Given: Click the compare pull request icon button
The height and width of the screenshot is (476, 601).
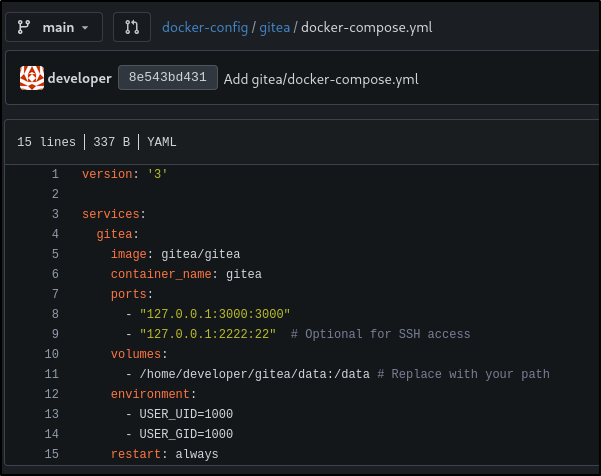Looking at the screenshot, I should click(132, 27).
